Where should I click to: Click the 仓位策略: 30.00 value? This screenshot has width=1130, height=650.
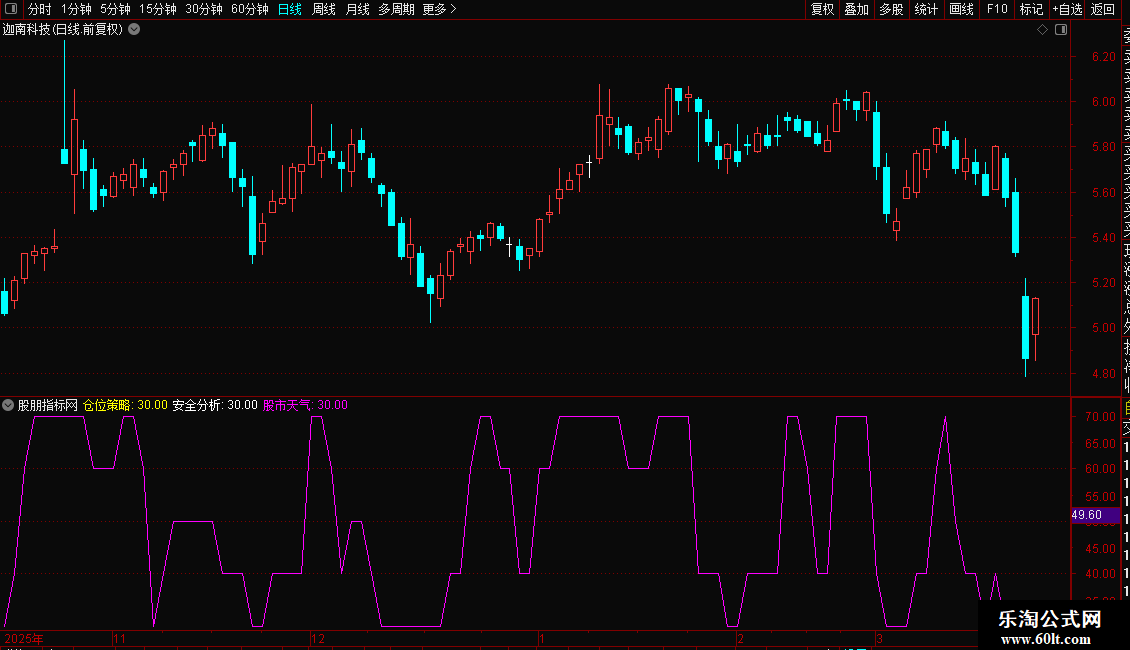(125, 405)
